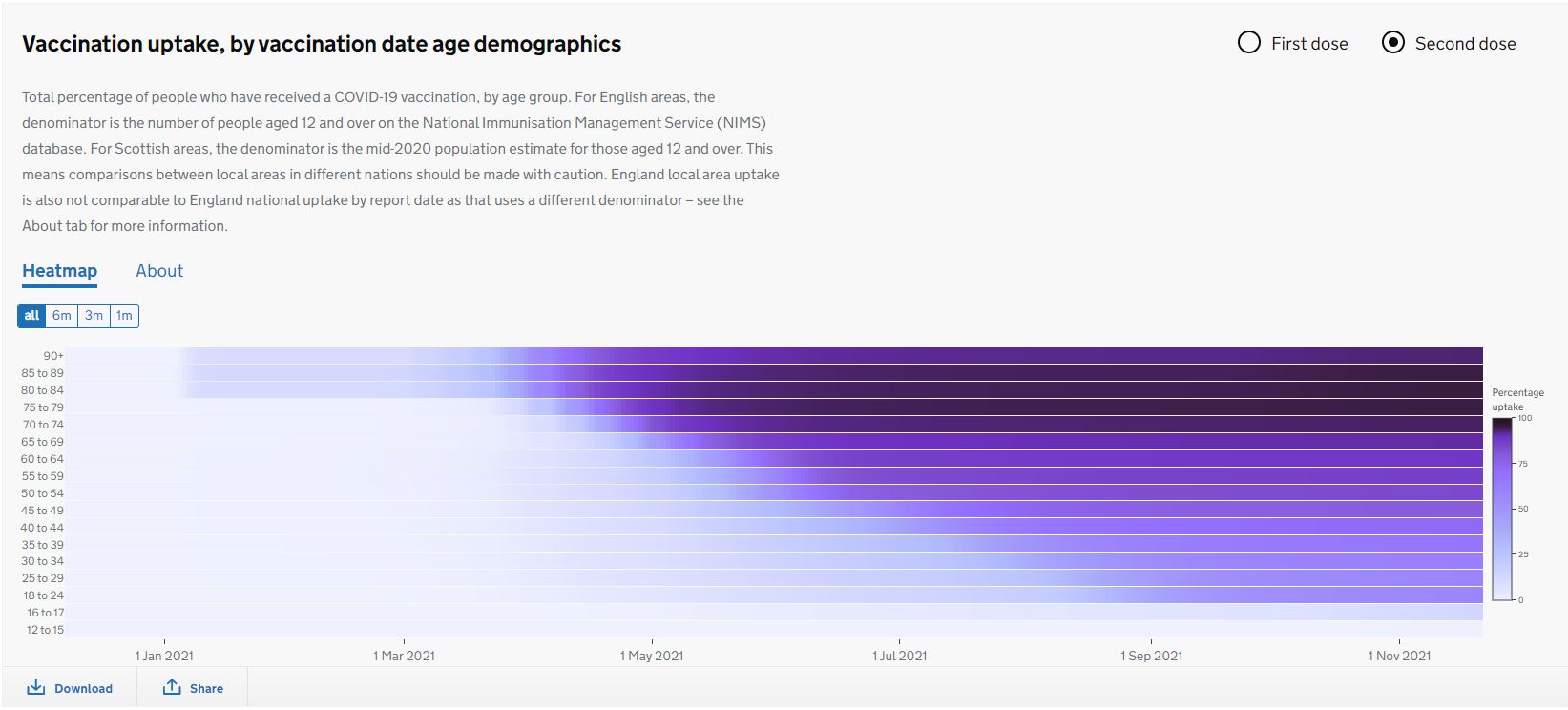The width and height of the screenshot is (1568, 710).
Task: Click the Share upload icon
Action: coord(172,688)
